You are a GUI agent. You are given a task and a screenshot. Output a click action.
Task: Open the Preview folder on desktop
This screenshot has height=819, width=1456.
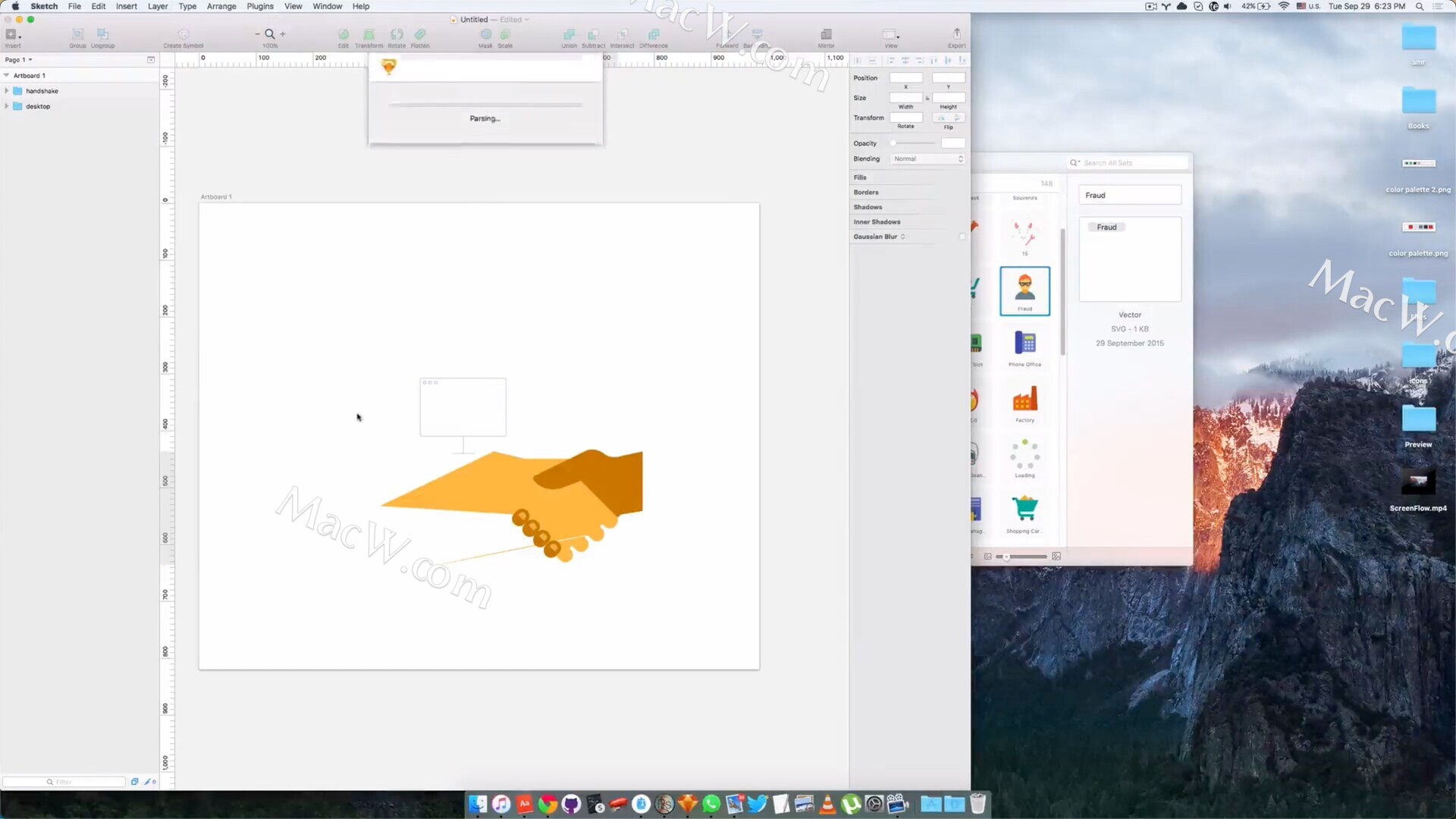[1418, 425]
